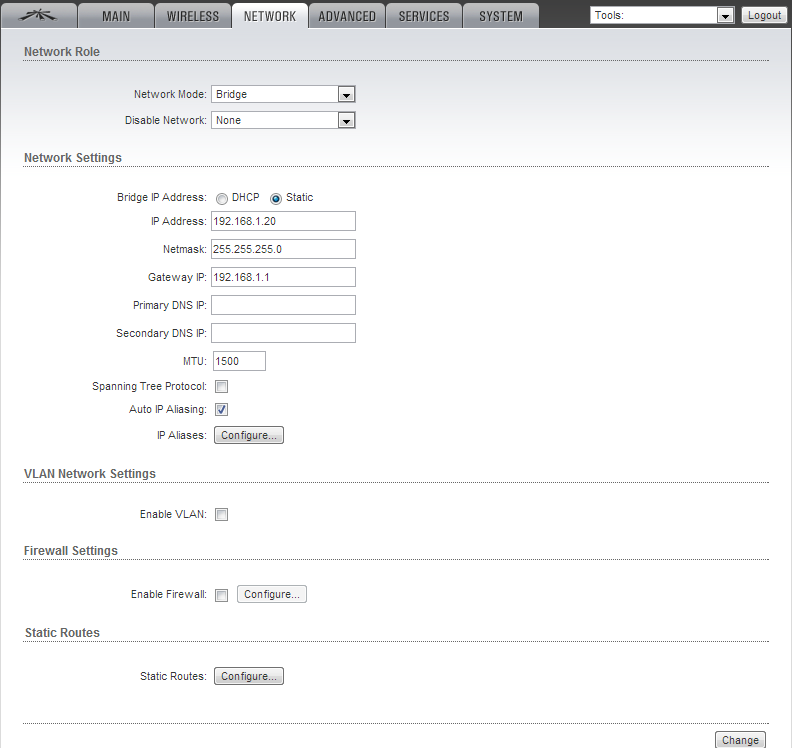Open the Network Mode dropdown
The width and height of the screenshot is (792, 748).
pyautogui.click(x=283, y=94)
